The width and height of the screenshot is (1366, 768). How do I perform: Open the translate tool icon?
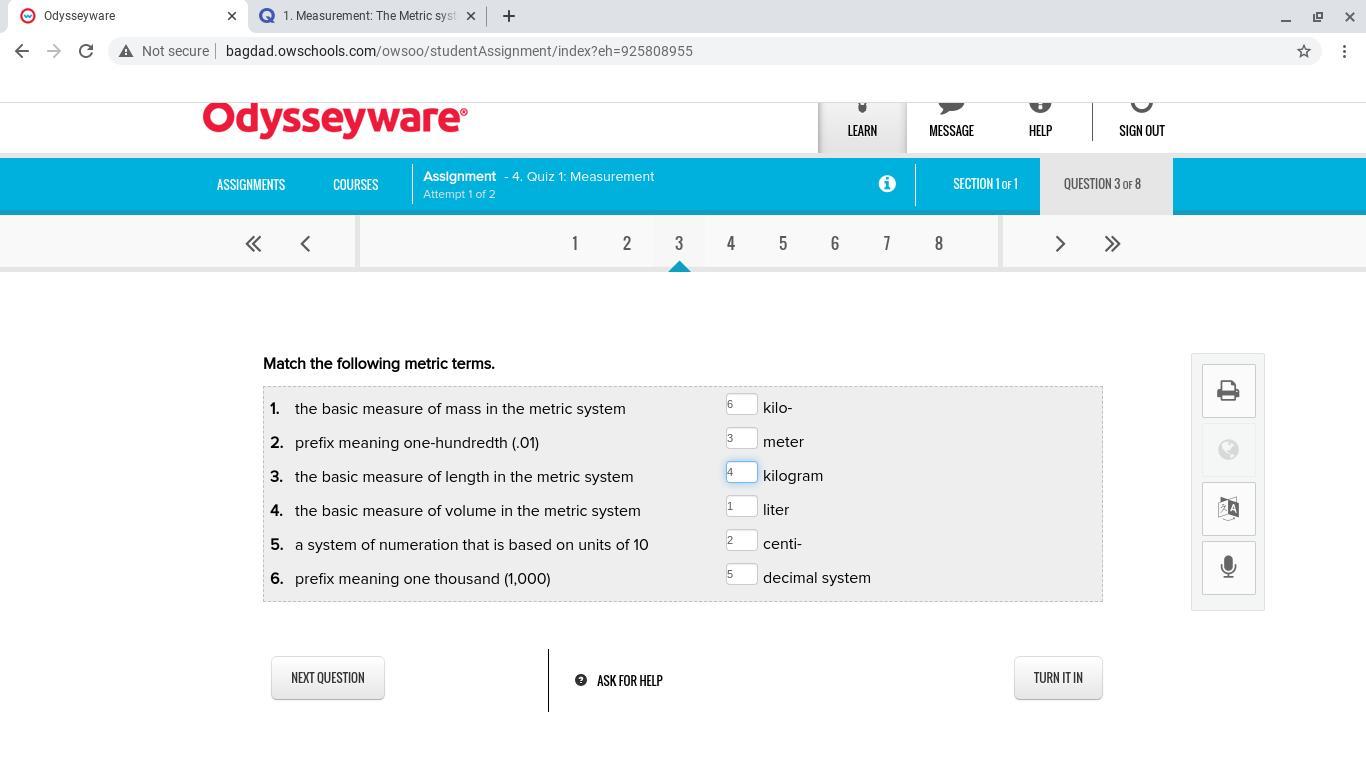point(1228,509)
